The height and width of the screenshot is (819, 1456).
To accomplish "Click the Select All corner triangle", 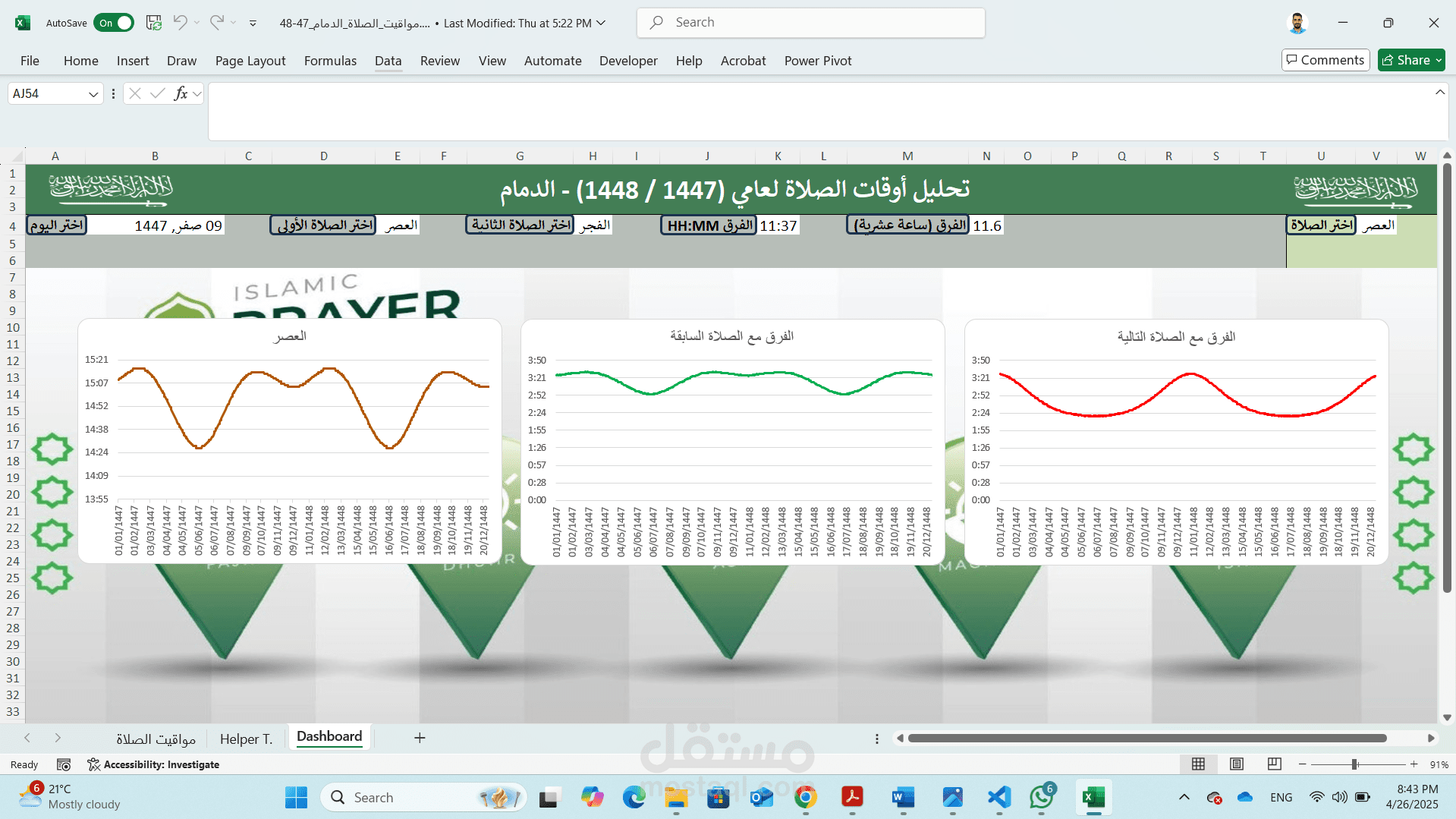I will [17, 156].
